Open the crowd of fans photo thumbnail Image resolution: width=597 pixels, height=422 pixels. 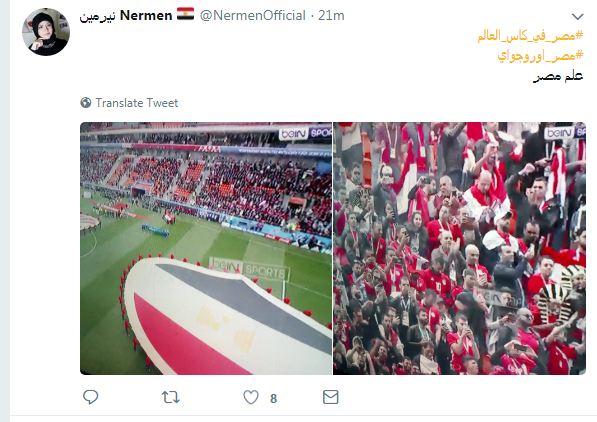pos(460,248)
